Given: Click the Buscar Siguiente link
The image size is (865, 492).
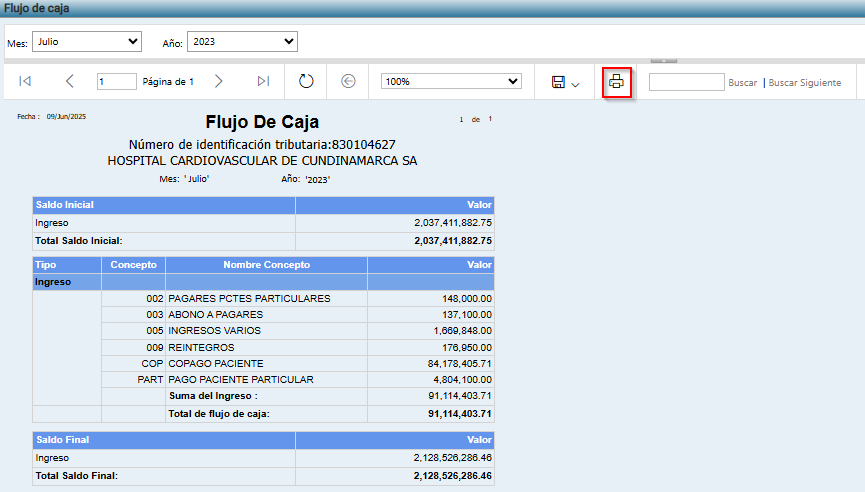Looking at the screenshot, I should pyautogui.click(x=805, y=82).
